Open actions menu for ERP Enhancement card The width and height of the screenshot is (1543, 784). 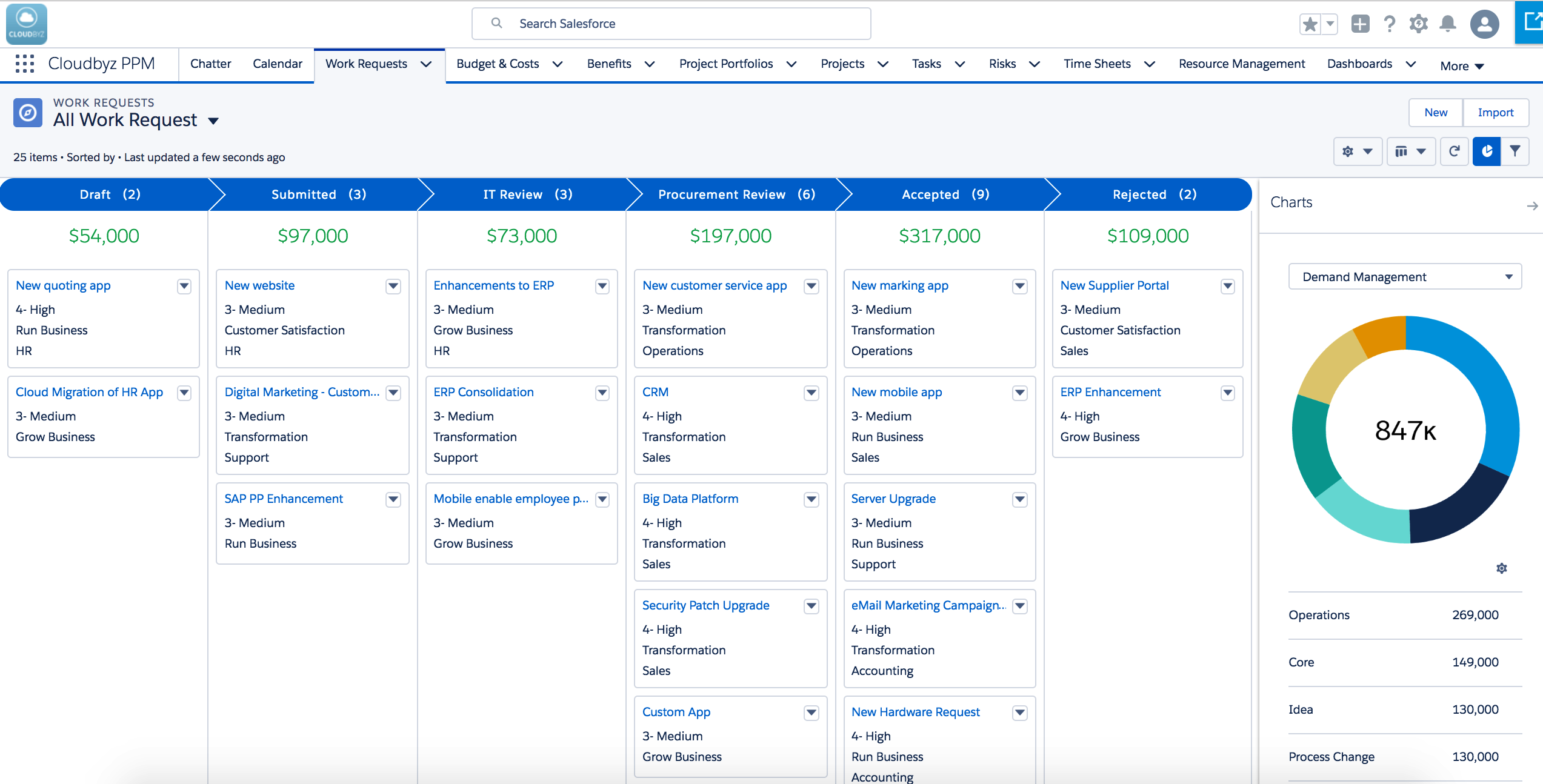1228,393
